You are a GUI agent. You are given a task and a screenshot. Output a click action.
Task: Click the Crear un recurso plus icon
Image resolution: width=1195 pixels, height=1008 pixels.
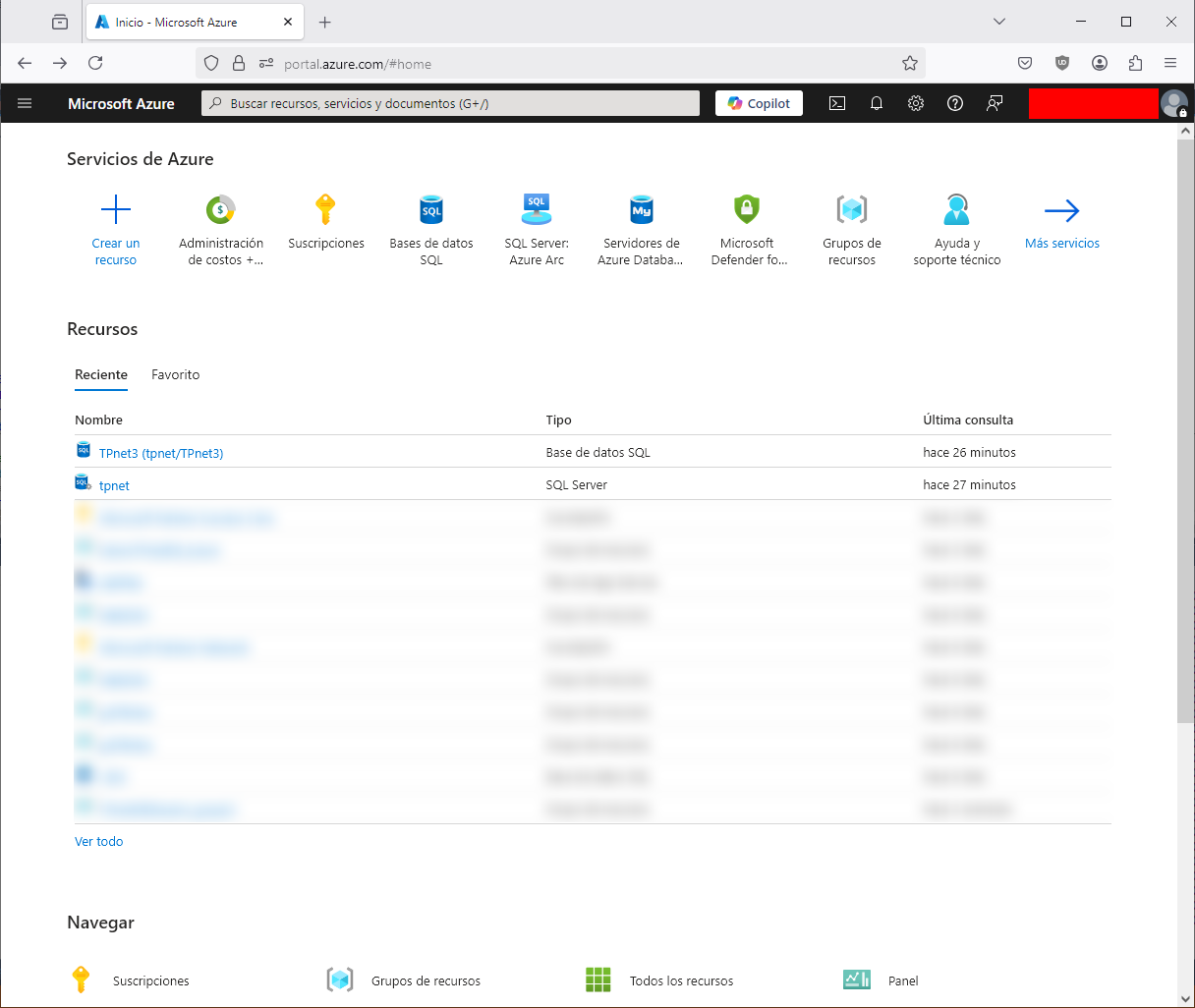(x=116, y=209)
